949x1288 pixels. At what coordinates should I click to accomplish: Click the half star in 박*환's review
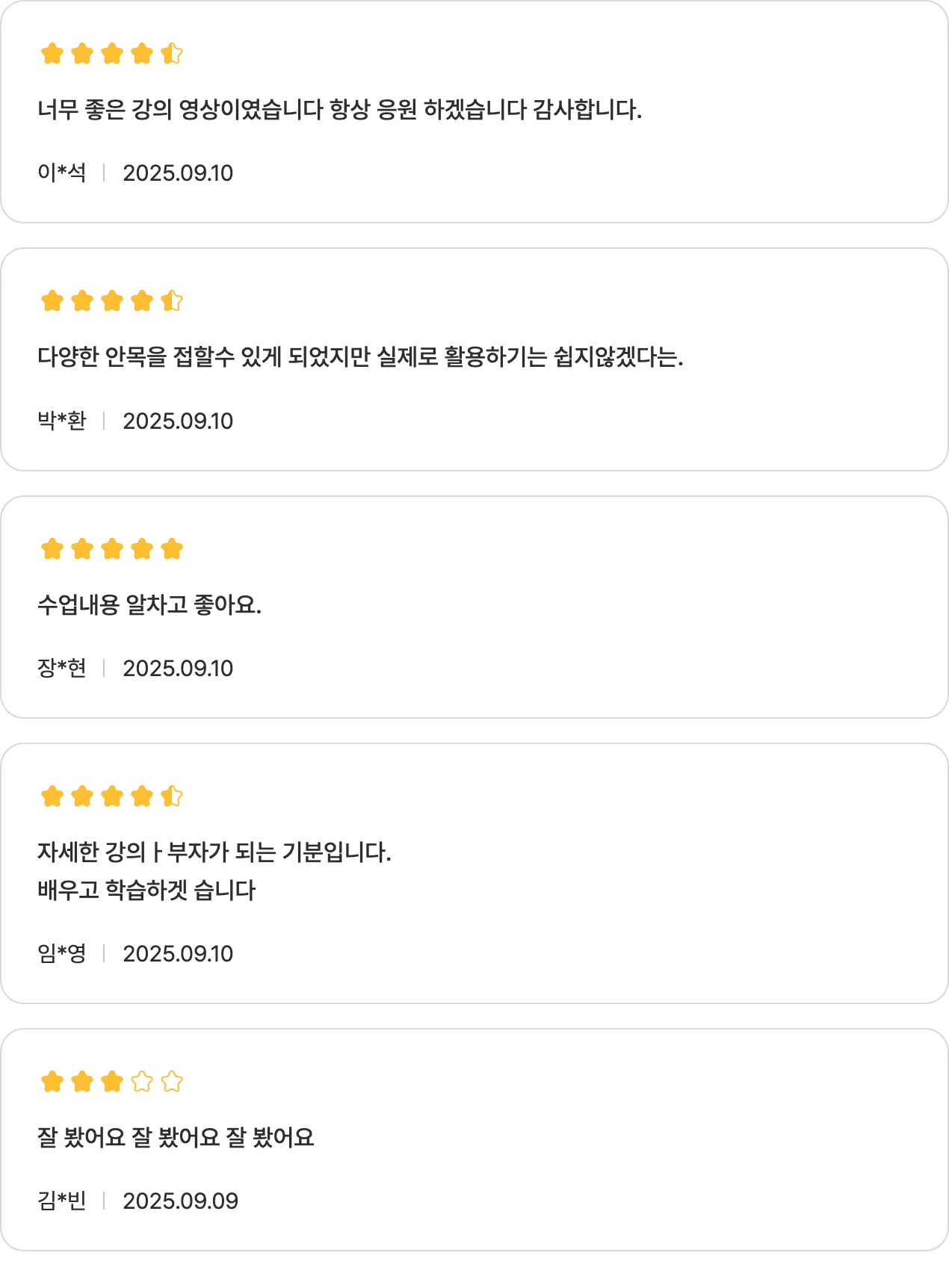point(172,301)
